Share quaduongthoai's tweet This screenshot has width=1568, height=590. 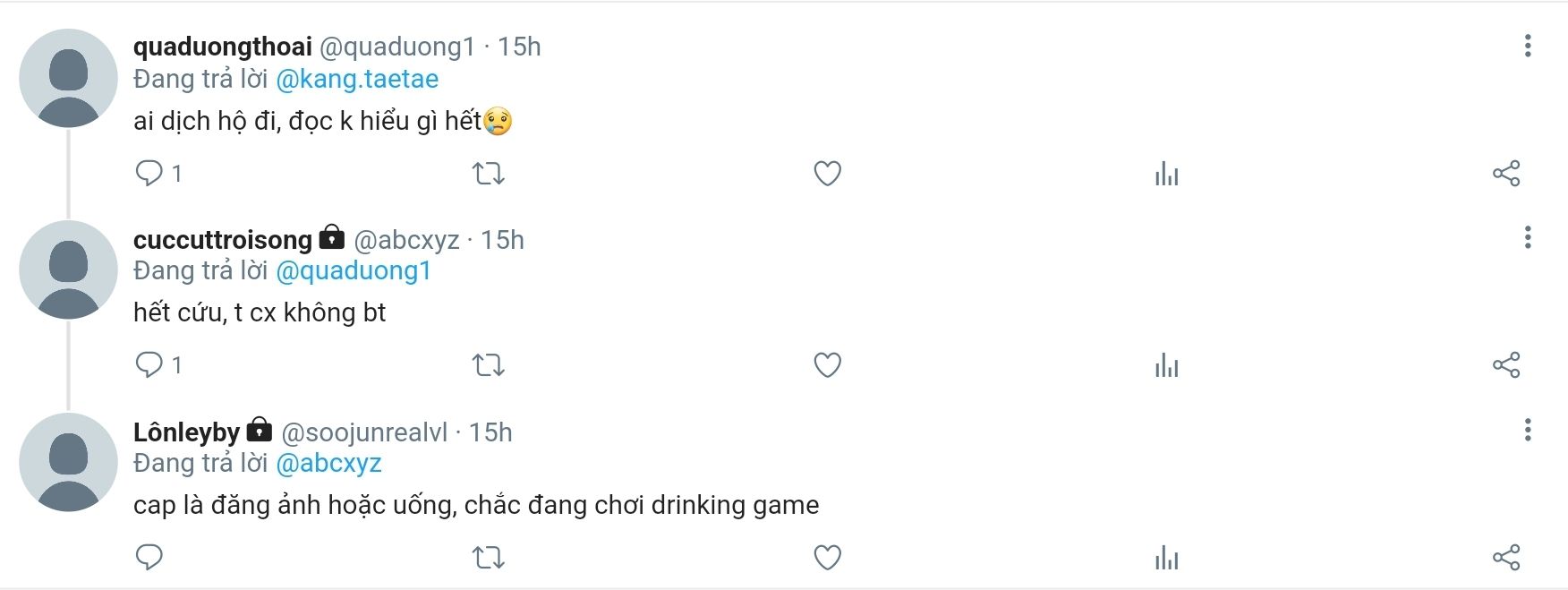point(1506,173)
